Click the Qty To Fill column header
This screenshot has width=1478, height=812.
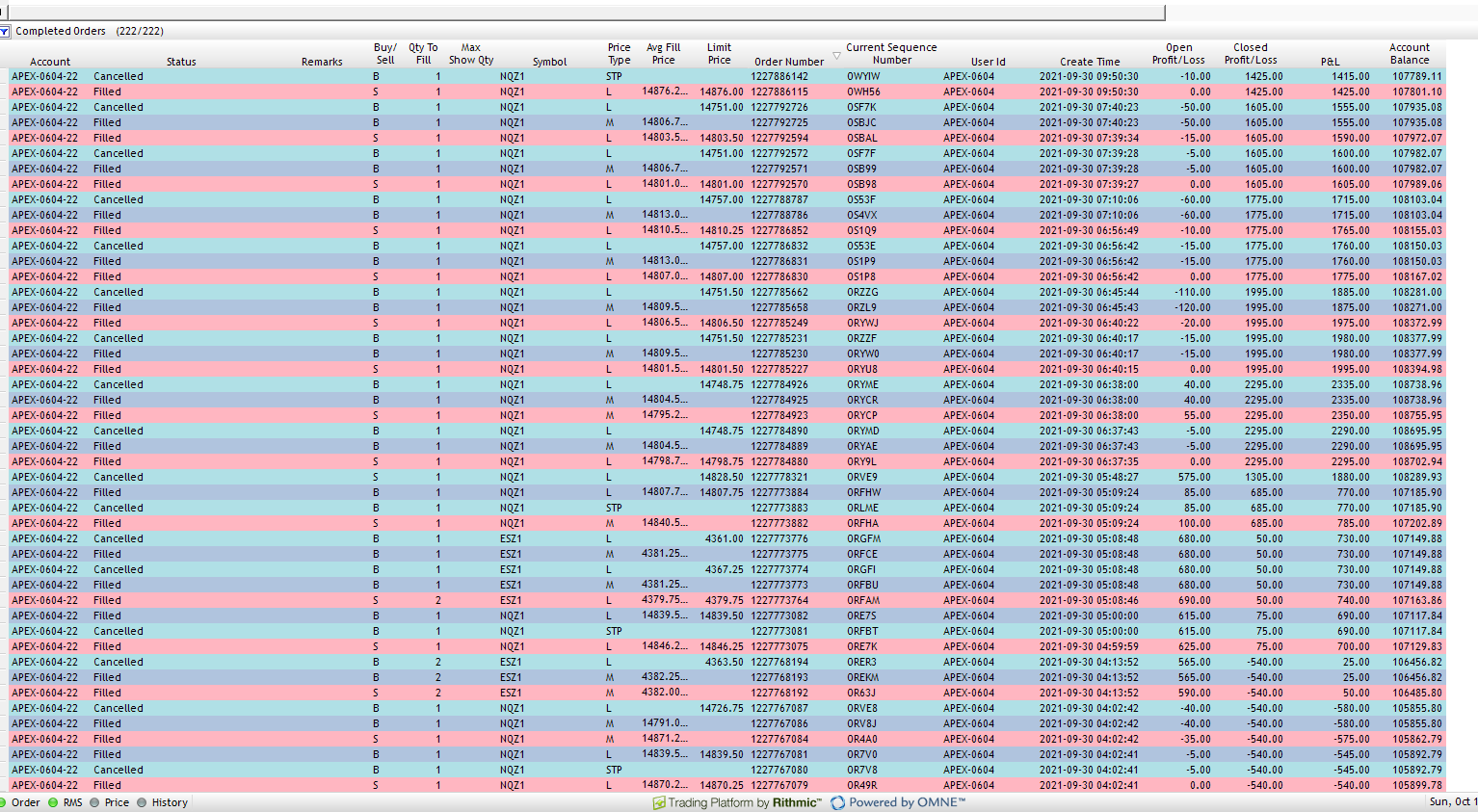pyautogui.click(x=423, y=54)
